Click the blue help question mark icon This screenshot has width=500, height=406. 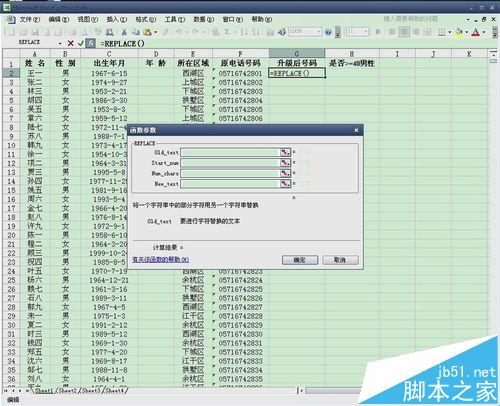[328, 32]
